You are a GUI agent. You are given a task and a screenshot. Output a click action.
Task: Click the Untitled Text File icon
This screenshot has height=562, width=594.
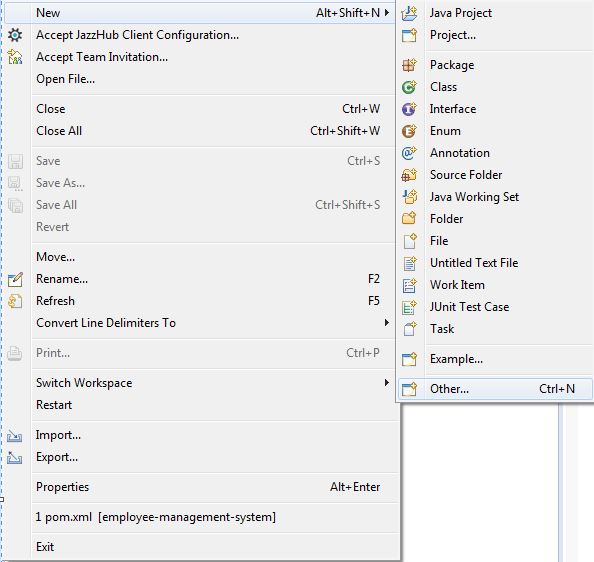(x=410, y=263)
